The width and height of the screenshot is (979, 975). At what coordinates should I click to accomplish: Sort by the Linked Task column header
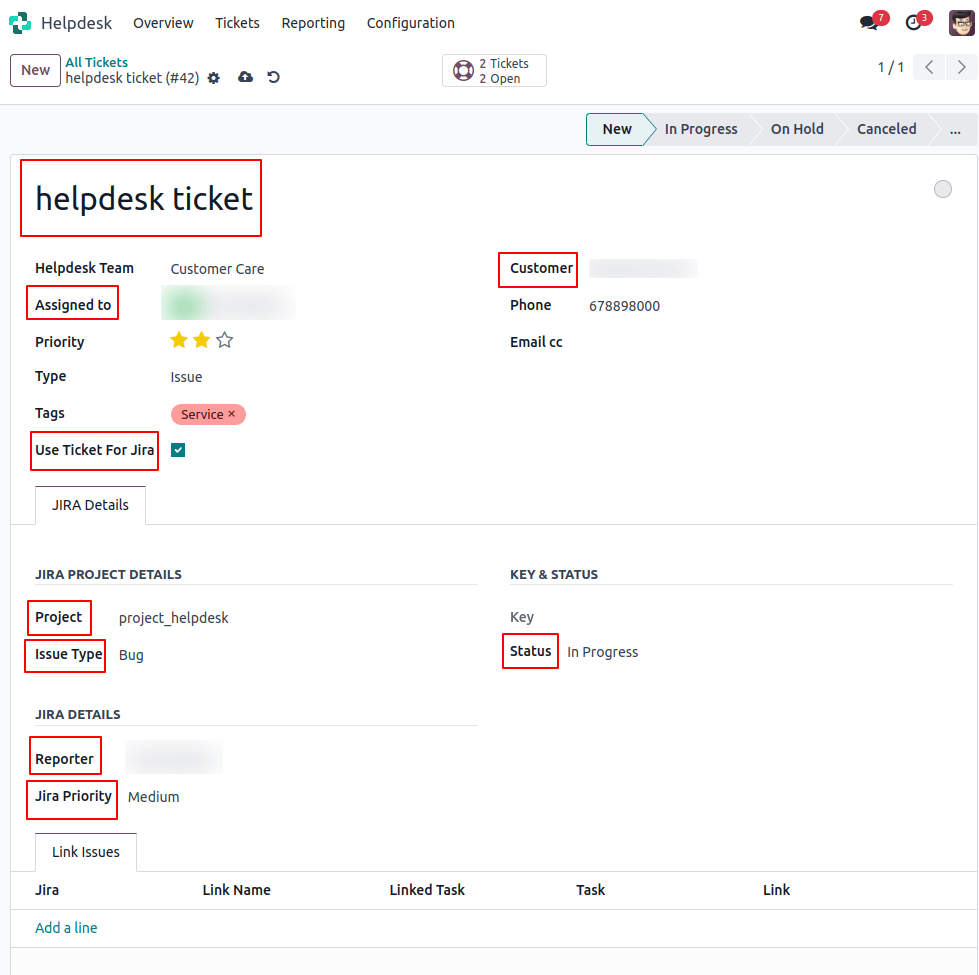click(427, 890)
